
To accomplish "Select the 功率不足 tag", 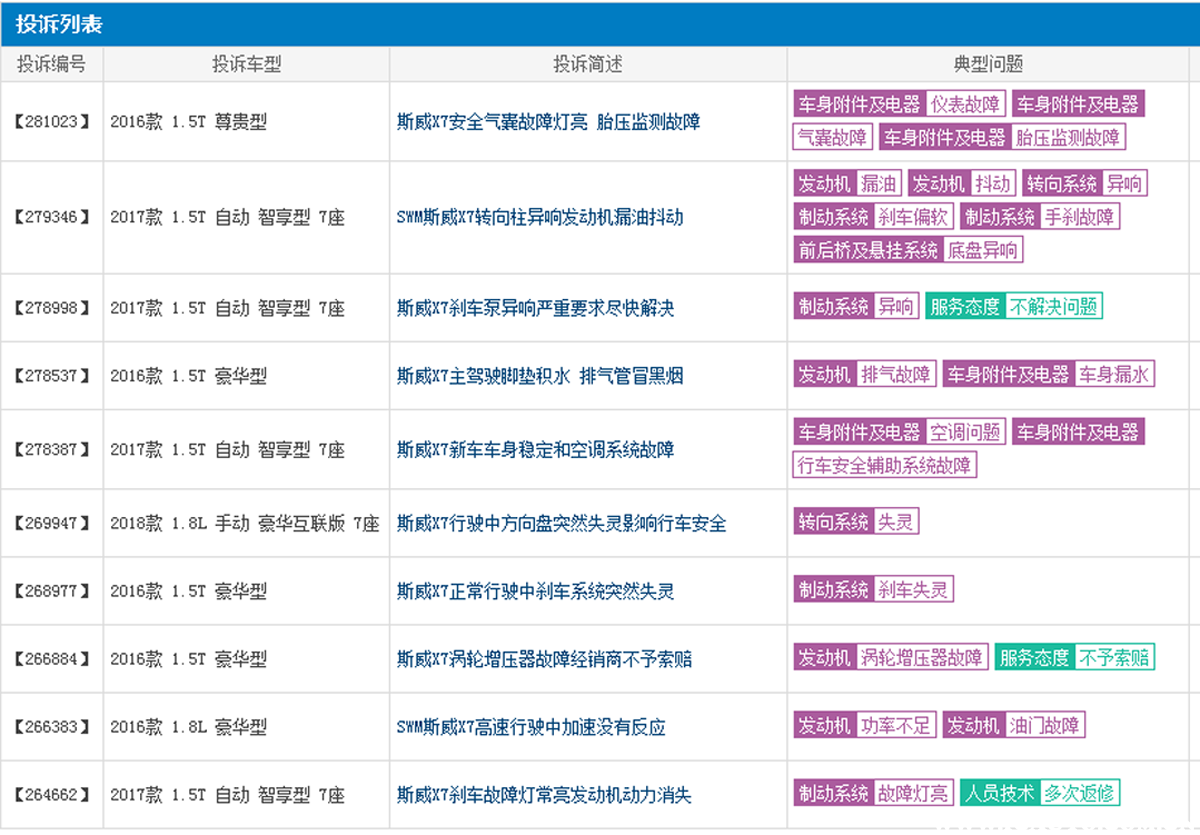I will point(896,726).
